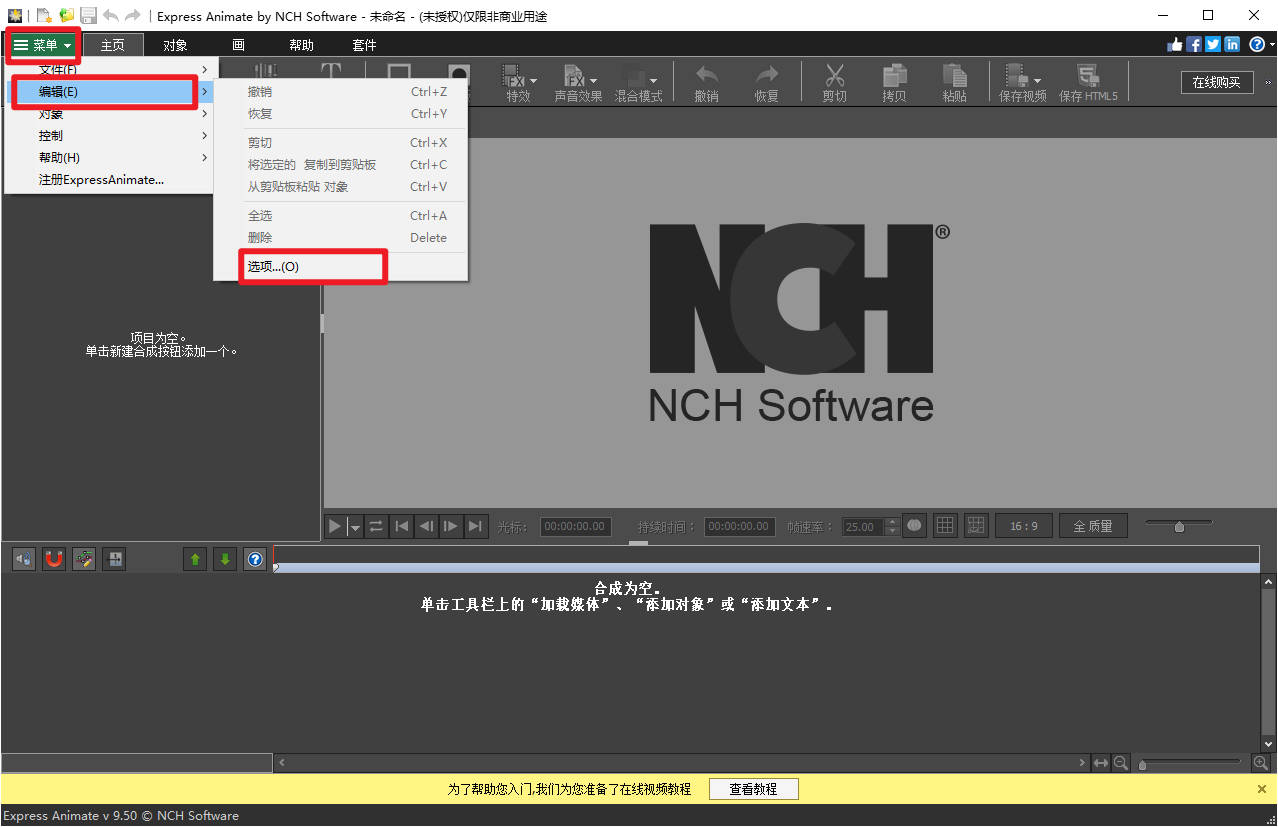
Task: Click the 恢复 redo toolbar icon
Action: coord(767,84)
